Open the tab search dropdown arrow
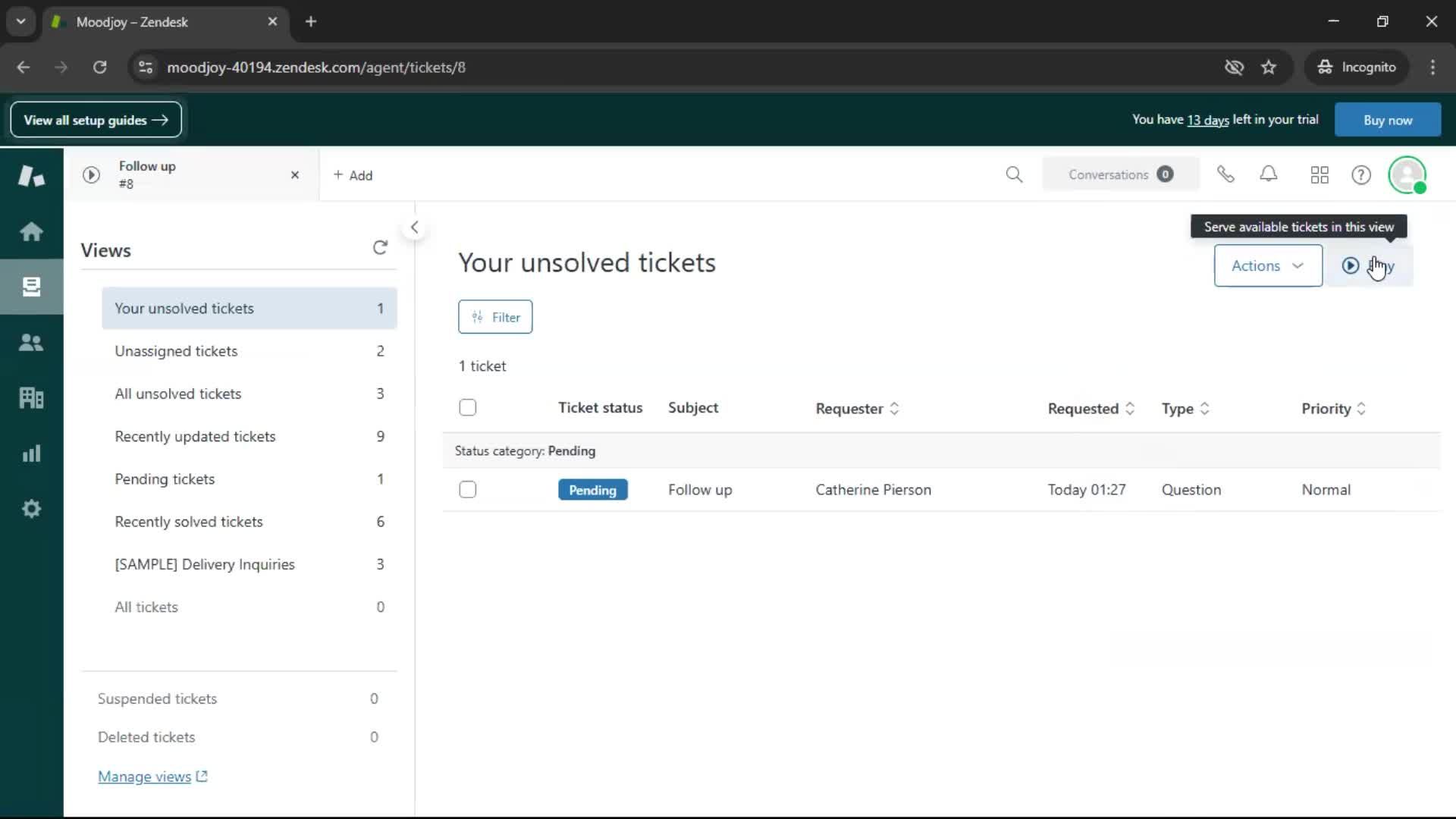Screen dimensions: 1456x819 (x=20, y=22)
